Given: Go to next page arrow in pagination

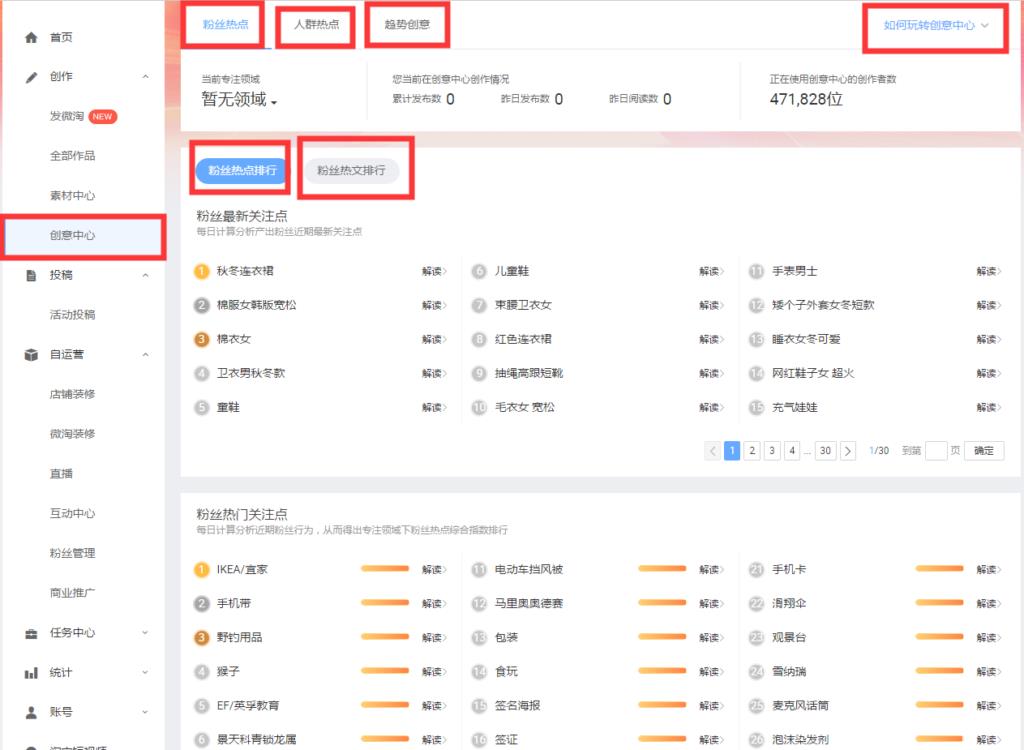Looking at the screenshot, I should [848, 451].
